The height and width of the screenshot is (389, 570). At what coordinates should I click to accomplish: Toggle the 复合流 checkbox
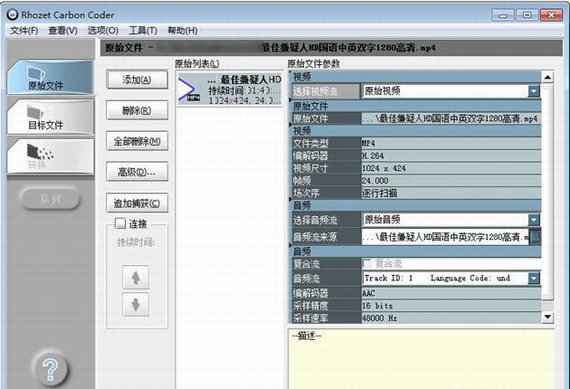(x=367, y=263)
